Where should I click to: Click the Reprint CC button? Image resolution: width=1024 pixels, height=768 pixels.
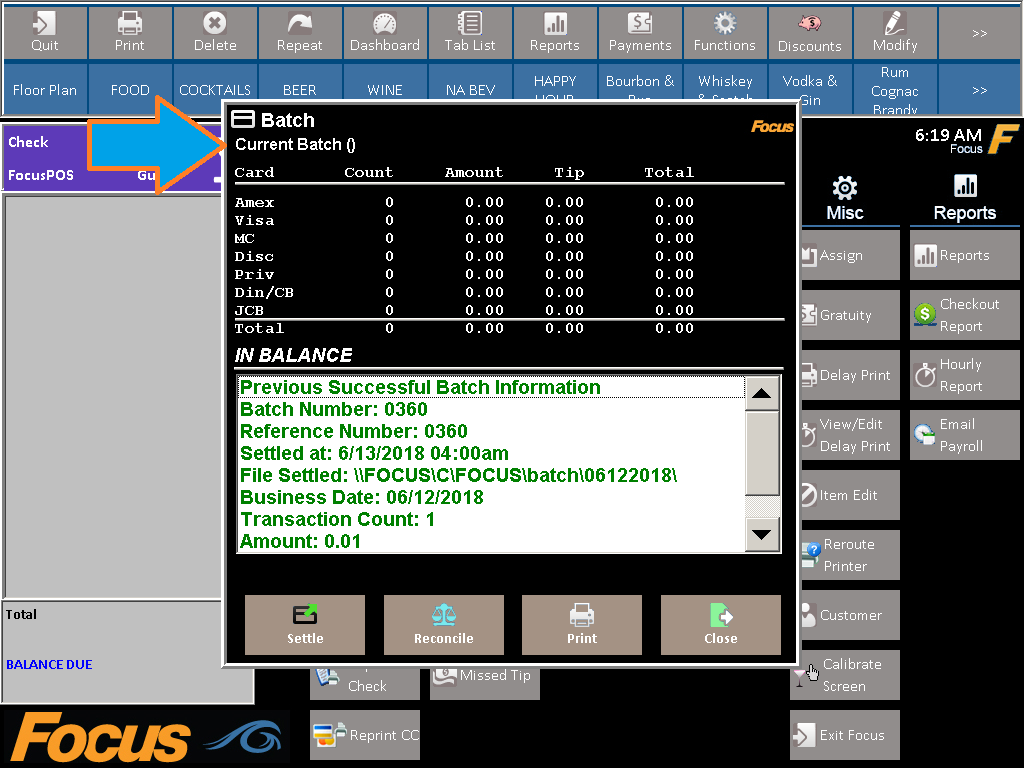click(x=365, y=735)
